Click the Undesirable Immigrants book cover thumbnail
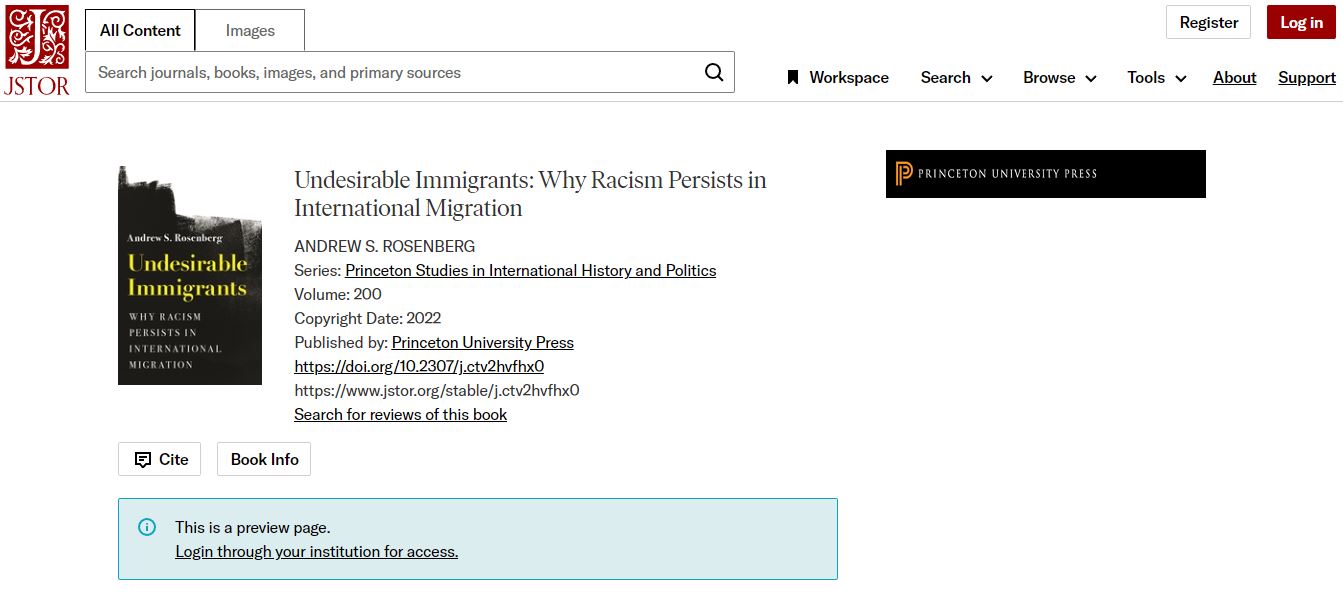The height and width of the screenshot is (601, 1343). [x=190, y=275]
